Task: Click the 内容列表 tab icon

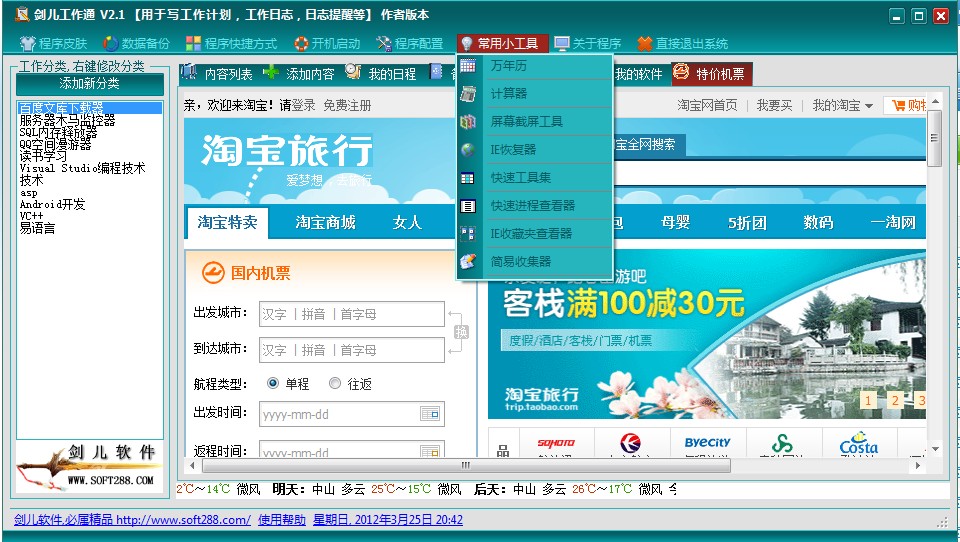Action: (189, 73)
